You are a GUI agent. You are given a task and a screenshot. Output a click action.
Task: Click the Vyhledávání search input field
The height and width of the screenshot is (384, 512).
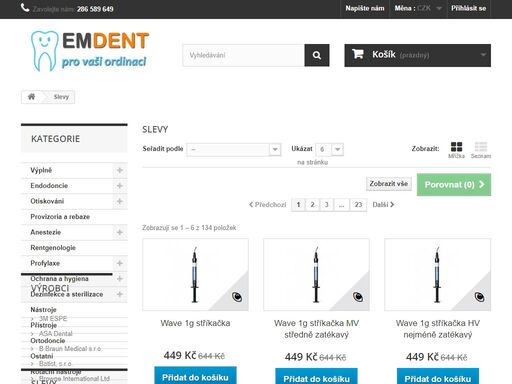[243, 55]
